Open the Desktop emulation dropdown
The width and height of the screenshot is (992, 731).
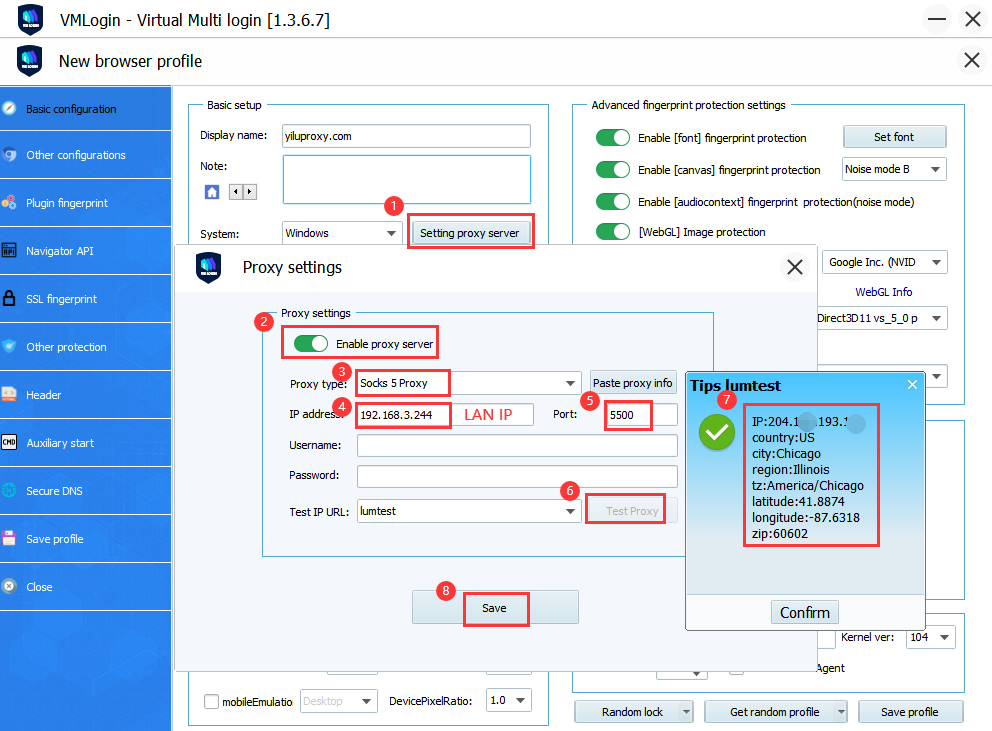pyautogui.click(x=338, y=701)
